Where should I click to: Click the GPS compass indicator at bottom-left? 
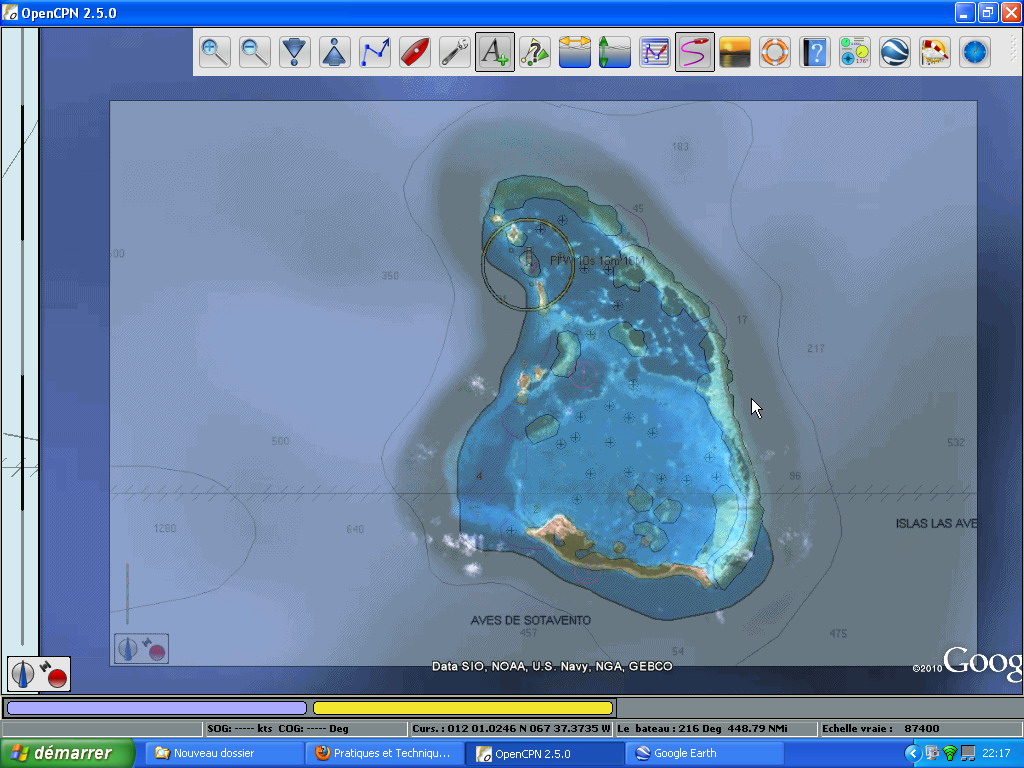click(40, 673)
